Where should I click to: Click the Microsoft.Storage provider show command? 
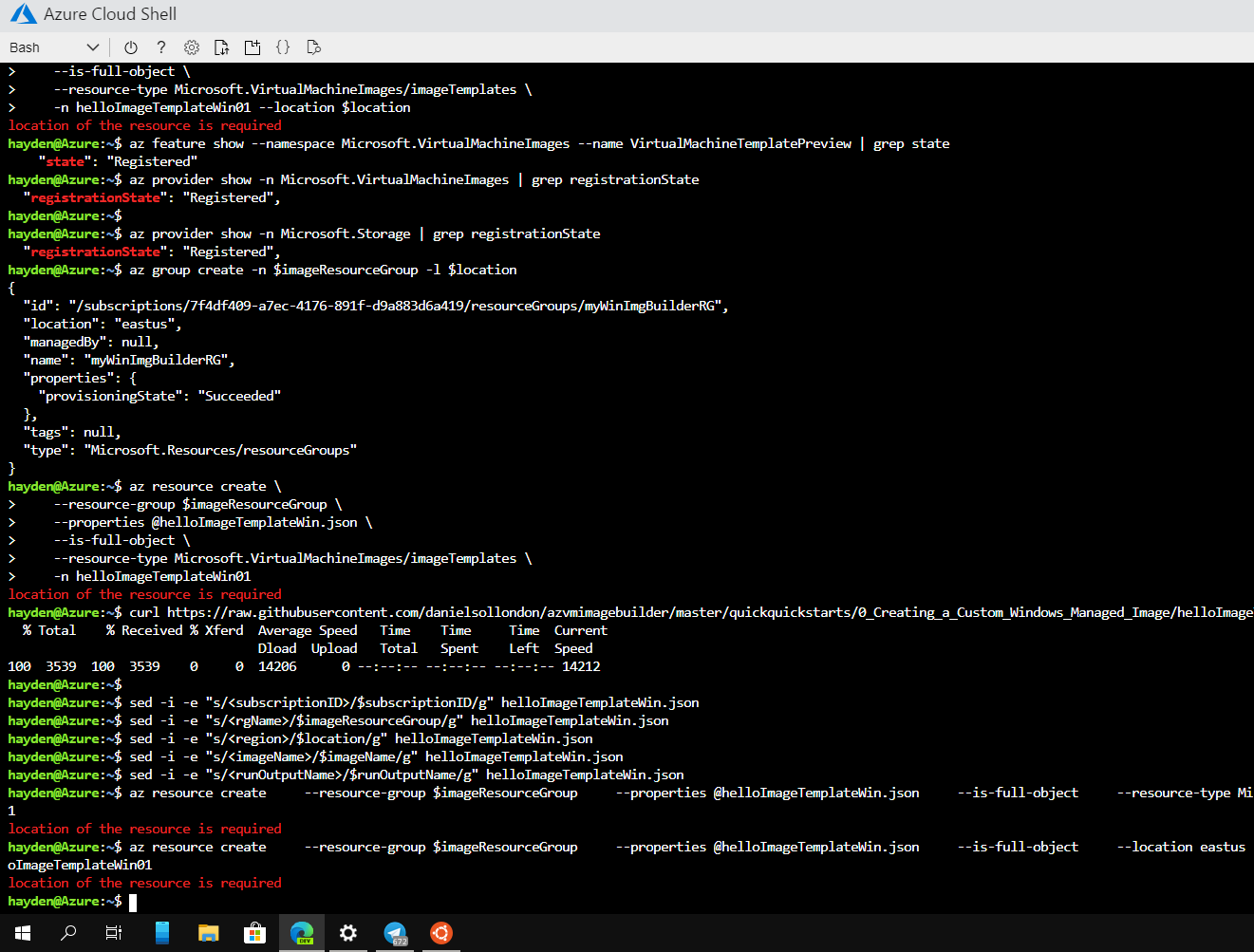click(365, 233)
